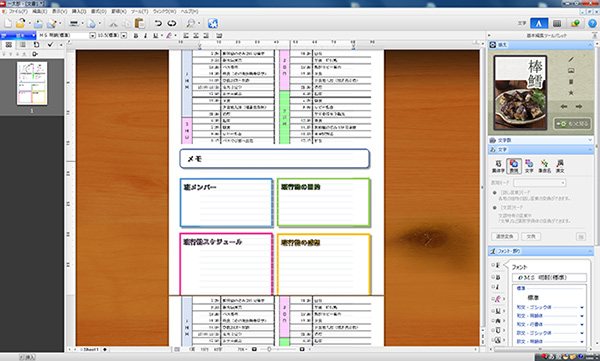Click the print icon in the toolbar
The height and width of the screenshot is (361, 600).
(73, 23)
